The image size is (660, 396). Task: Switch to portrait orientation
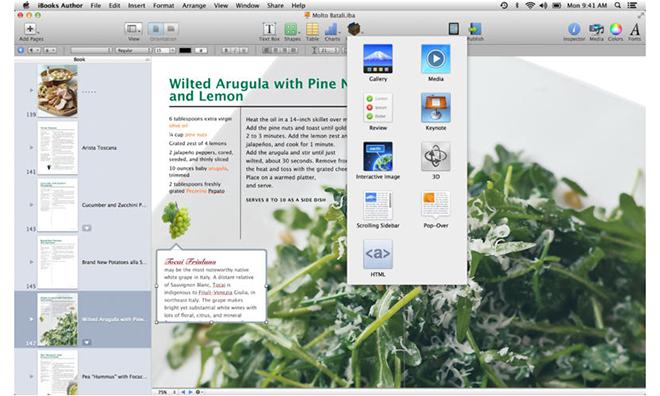tap(155, 29)
